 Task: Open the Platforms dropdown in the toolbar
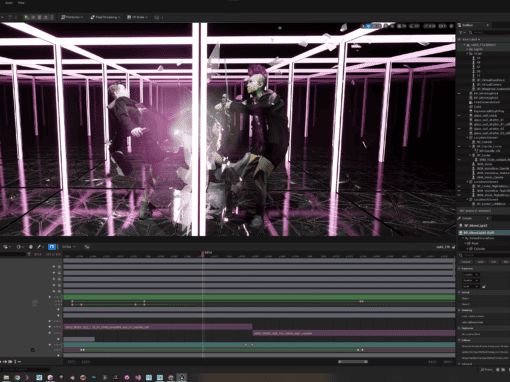[72, 17]
